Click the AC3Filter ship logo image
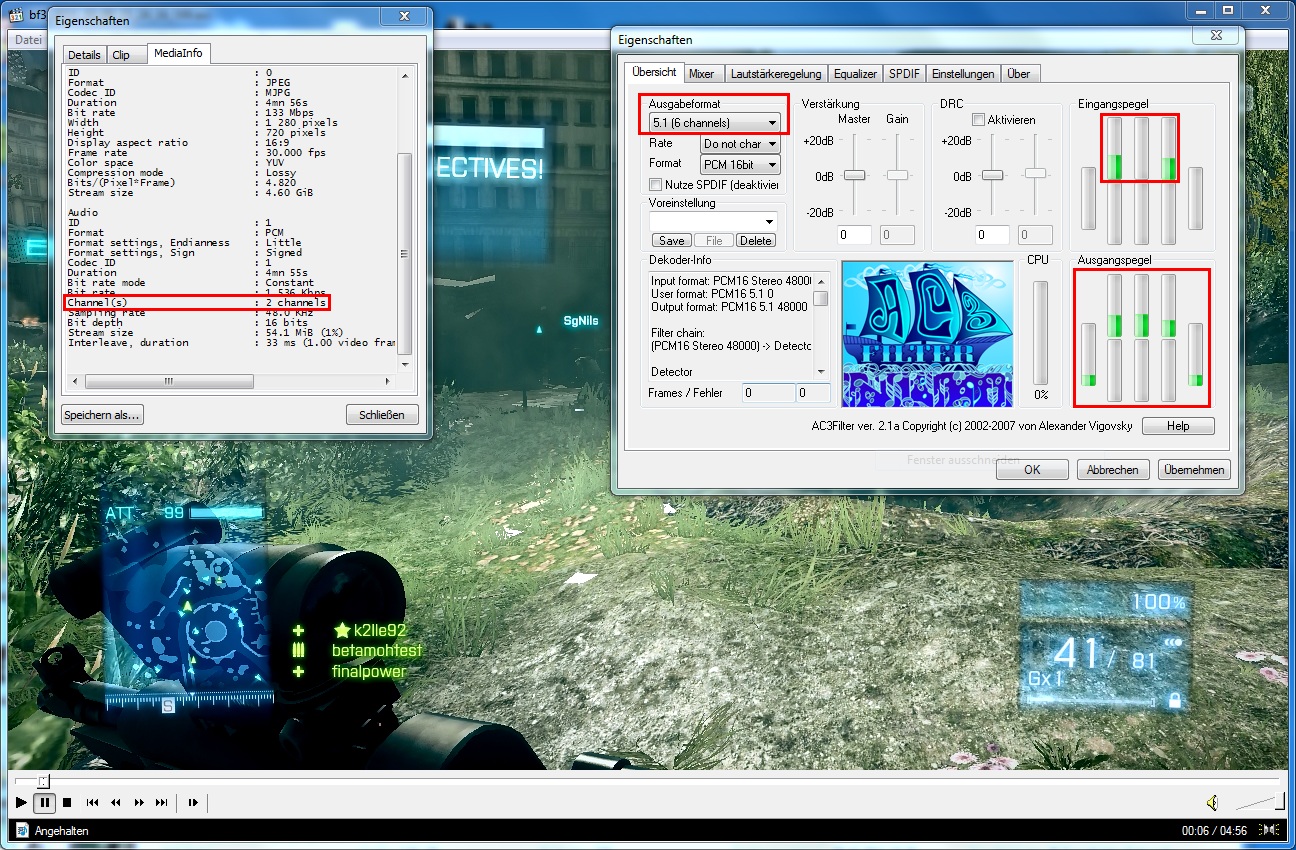The width and height of the screenshot is (1296, 850). coord(927,334)
